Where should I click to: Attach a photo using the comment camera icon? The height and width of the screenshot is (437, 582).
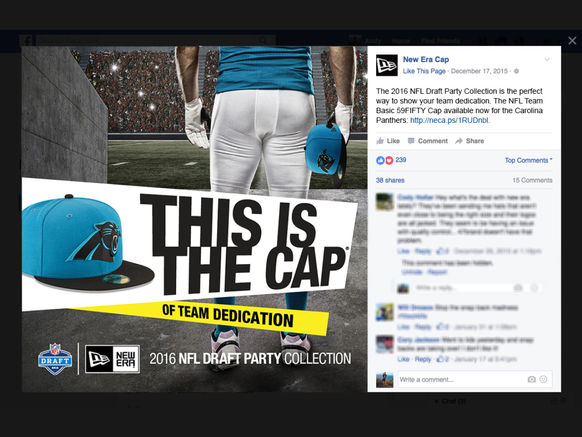point(532,379)
